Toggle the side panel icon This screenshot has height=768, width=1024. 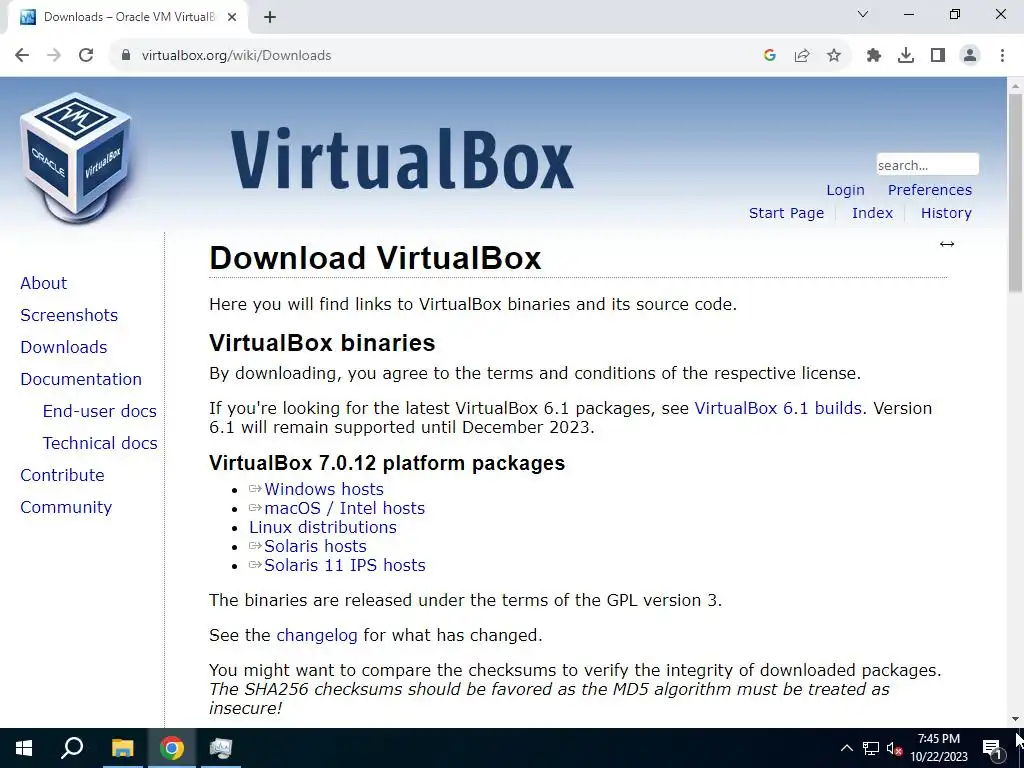click(938, 56)
